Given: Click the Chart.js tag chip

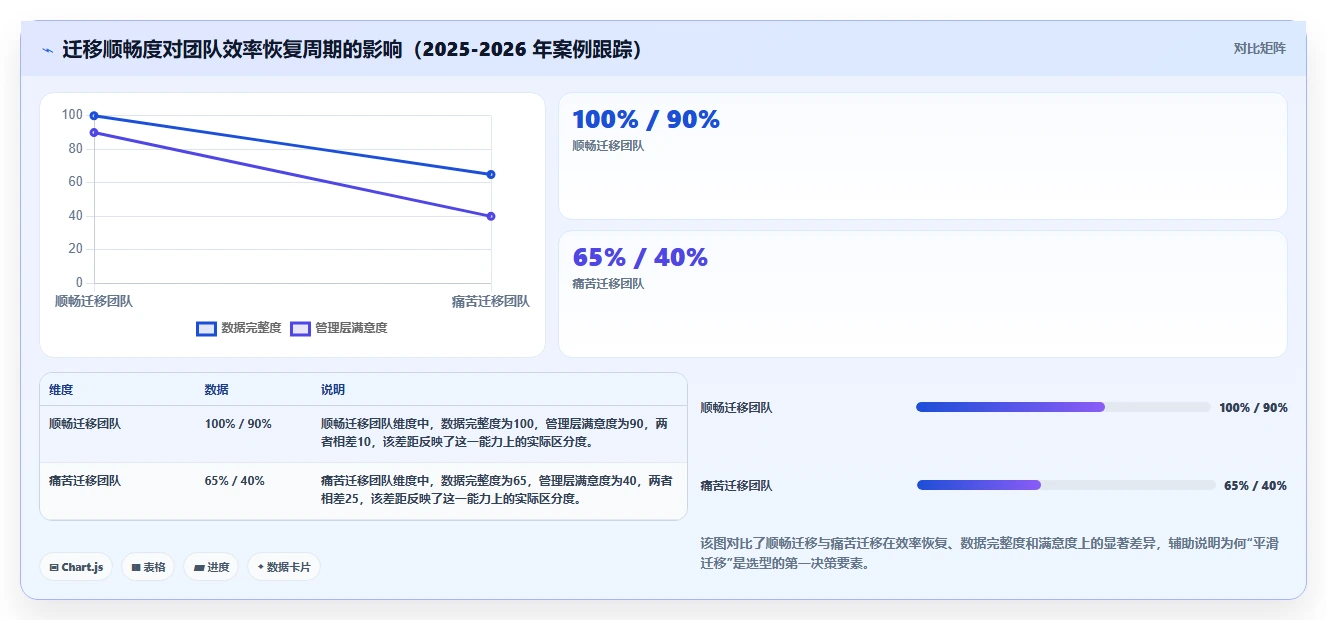Looking at the screenshot, I should pos(77,567).
